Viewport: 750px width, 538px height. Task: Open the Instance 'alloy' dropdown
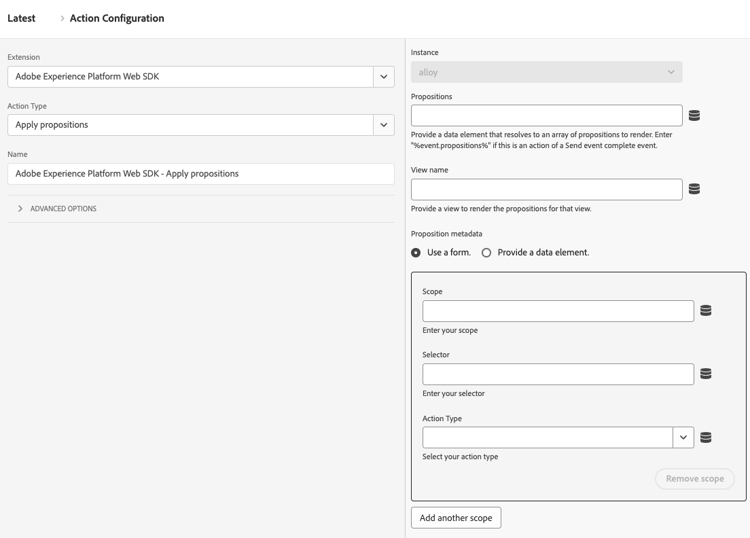click(x=546, y=72)
